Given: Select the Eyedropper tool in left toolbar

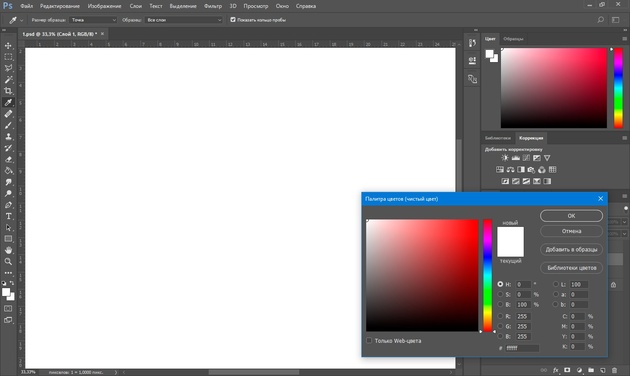Looking at the screenshot, I should coord(8,102).
